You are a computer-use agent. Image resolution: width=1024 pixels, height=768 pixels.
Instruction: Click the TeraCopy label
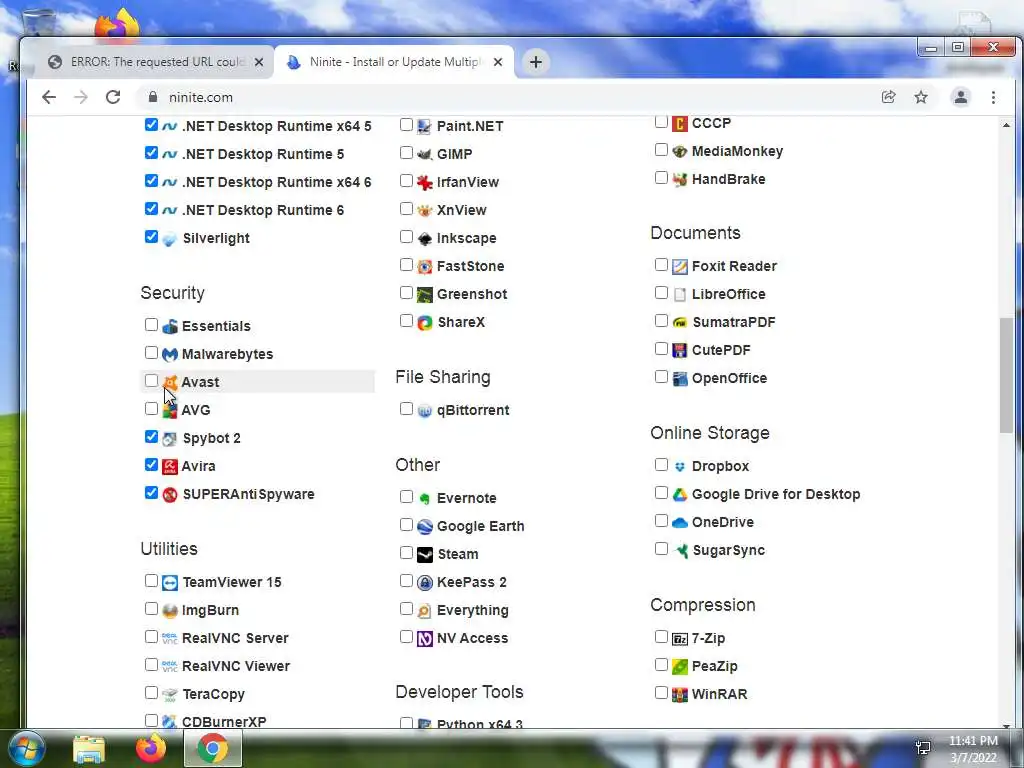[214, 694]
